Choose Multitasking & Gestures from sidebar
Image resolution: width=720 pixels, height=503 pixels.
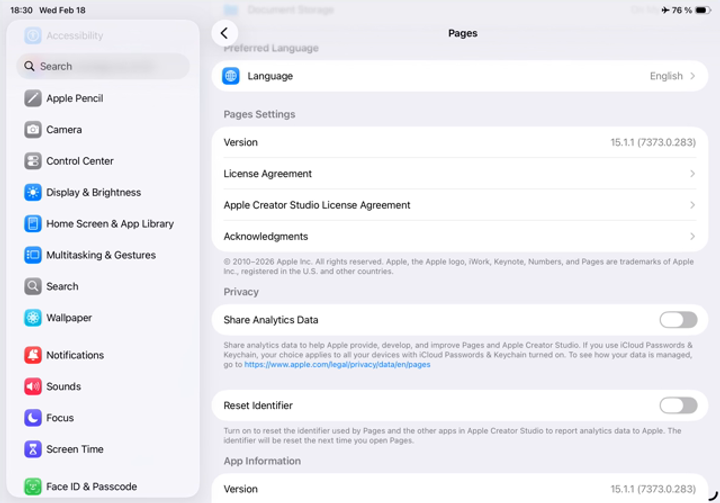point(100,255)
